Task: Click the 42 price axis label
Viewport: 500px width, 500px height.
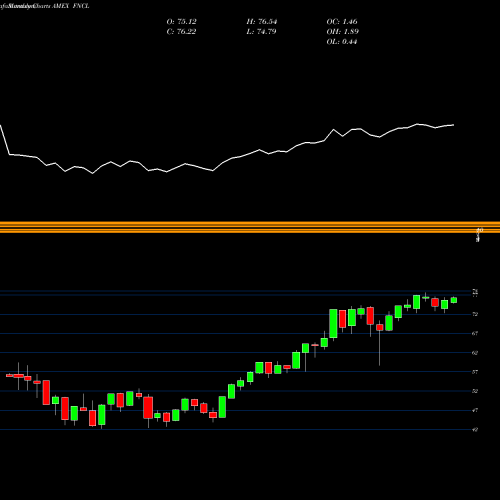Action: [x=475, y=429]
